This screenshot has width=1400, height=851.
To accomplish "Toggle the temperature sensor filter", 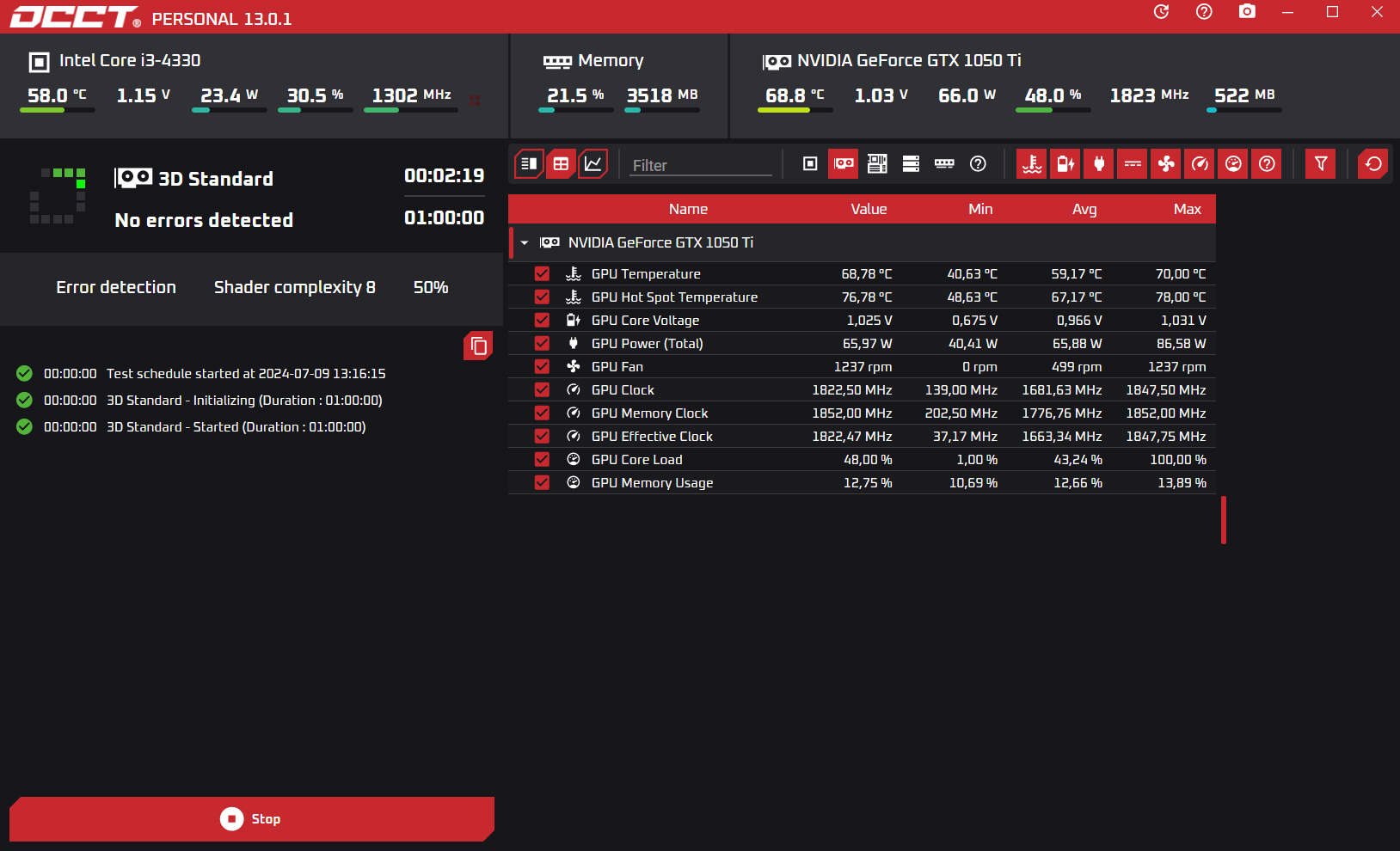I will point(1032,163).
